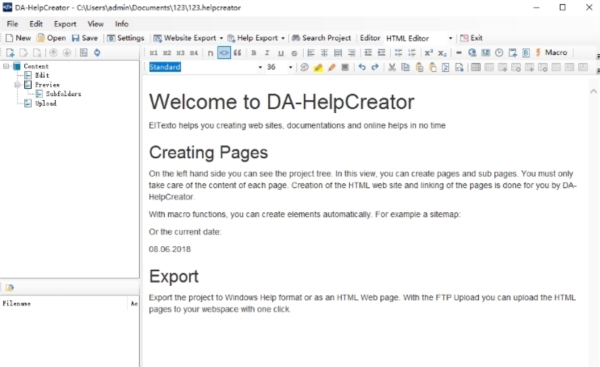This screenshot has height=367, width=600.
Task: Toggle underline formatting
Action: pos(281,53)
